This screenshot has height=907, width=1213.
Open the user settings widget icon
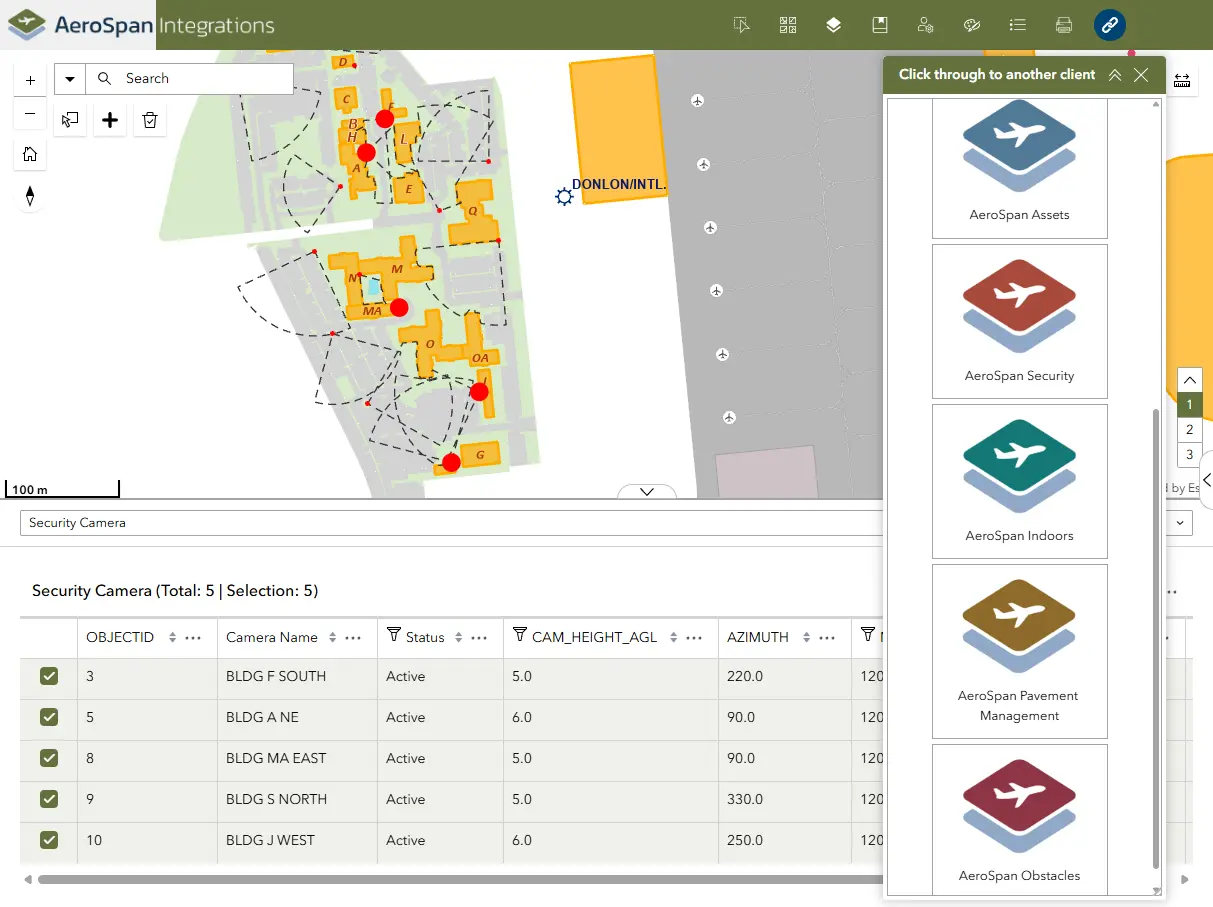(926, 25)
